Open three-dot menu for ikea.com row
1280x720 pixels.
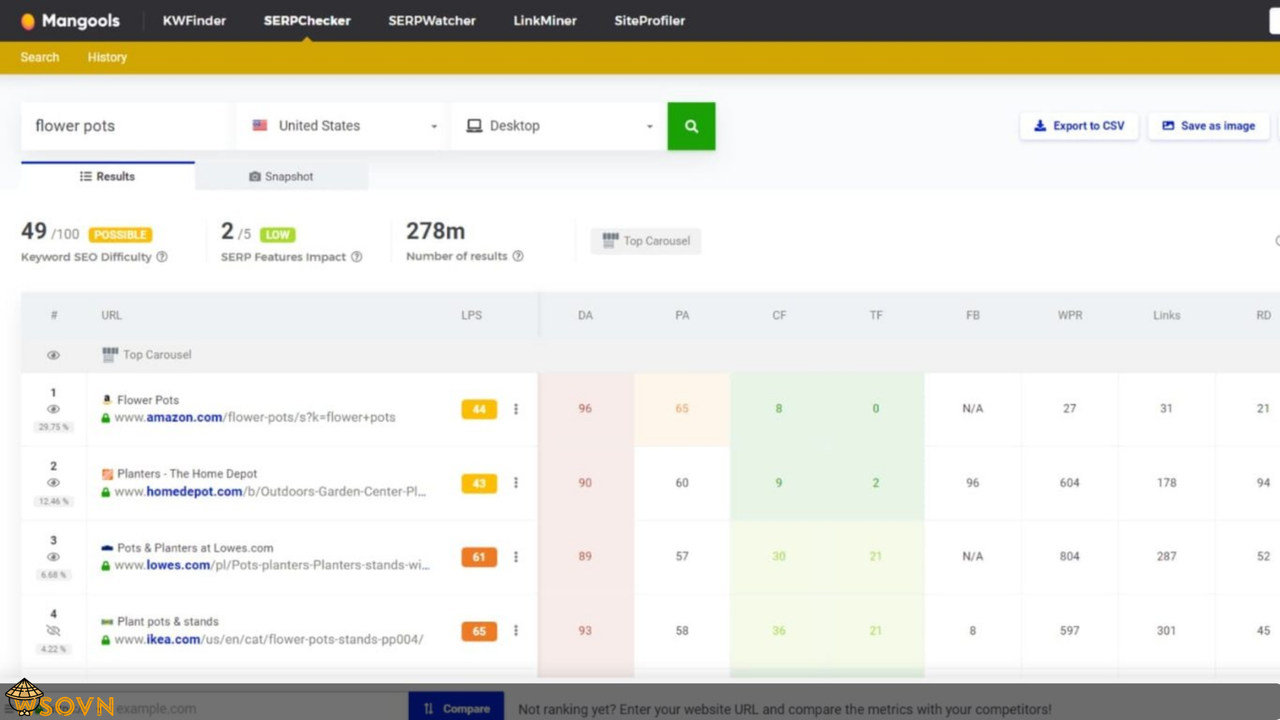516,631
